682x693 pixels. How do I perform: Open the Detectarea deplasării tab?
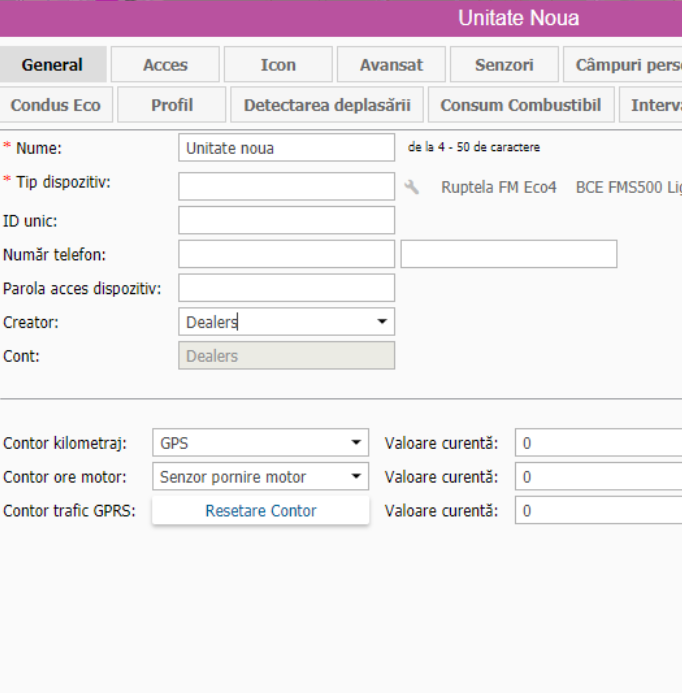pos(327,105)
